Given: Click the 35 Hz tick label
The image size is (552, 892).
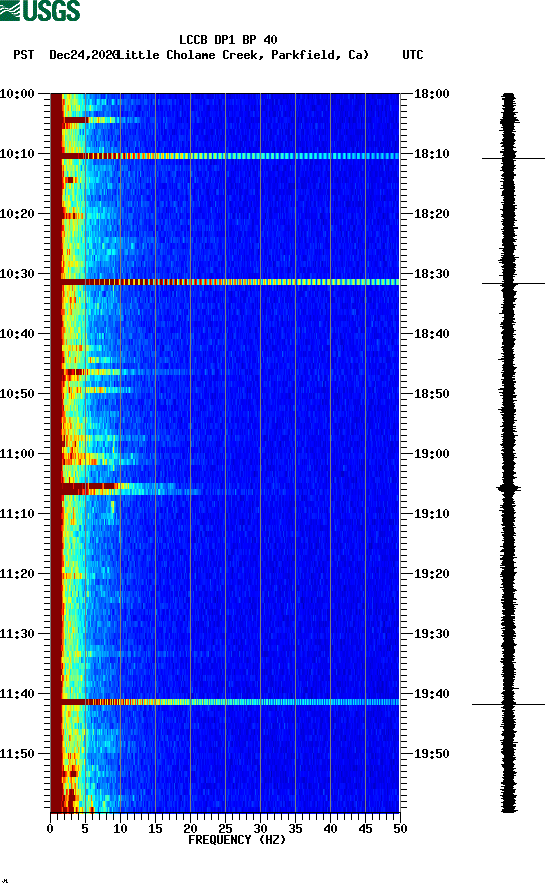Looking at the screenshot, I should pyautogui.click(x=295, y=829).
